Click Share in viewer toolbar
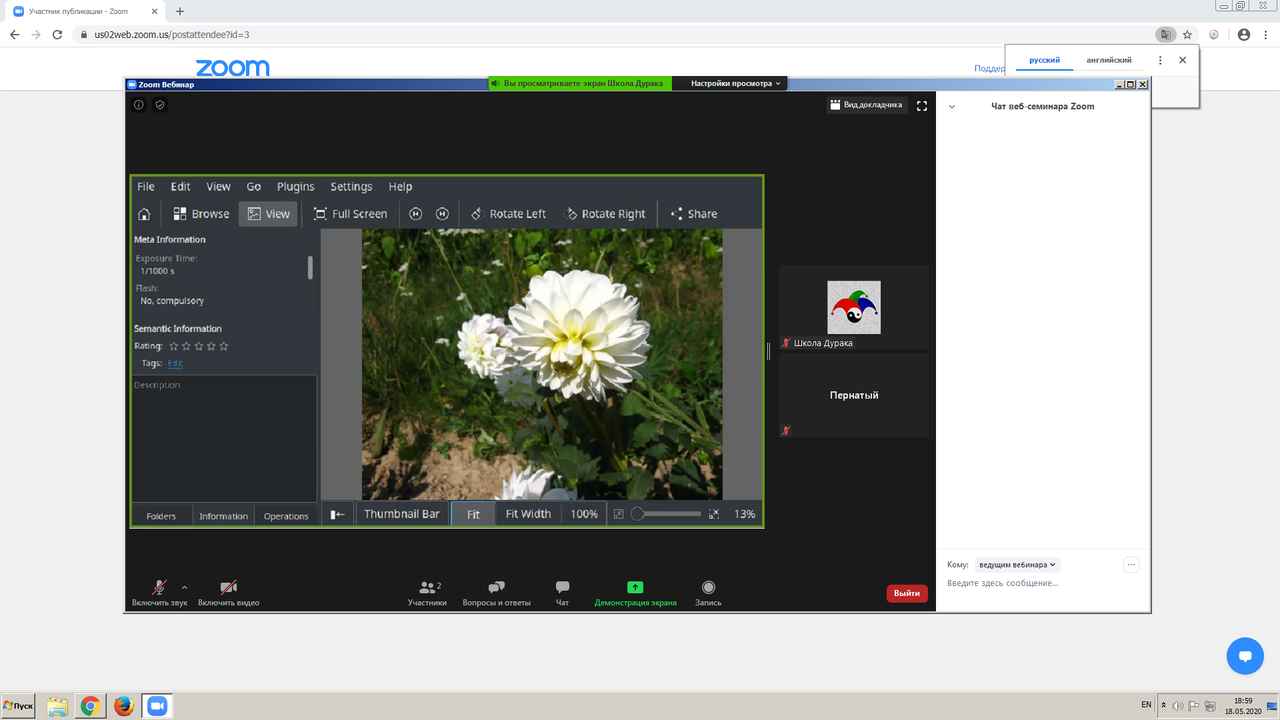1280x720 pixels. 694,214
